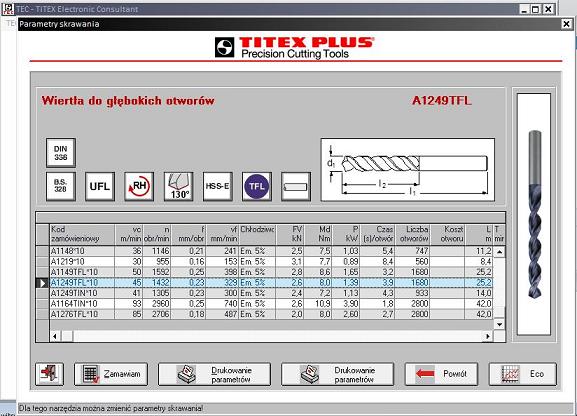This screenshot has width=577, height=416.
Task: Select row A1219*10
Action: click(271, 261)
